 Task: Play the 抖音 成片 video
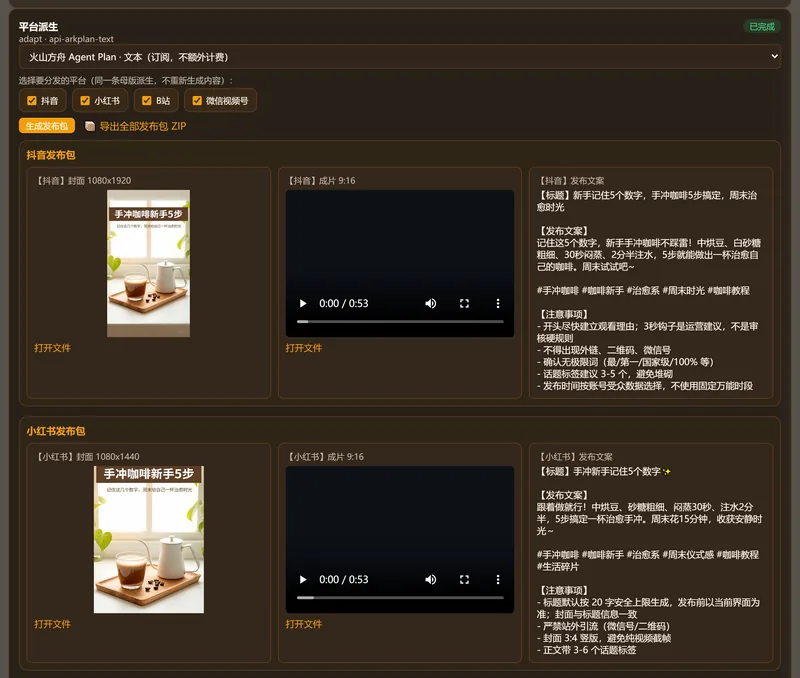point(303,304)
